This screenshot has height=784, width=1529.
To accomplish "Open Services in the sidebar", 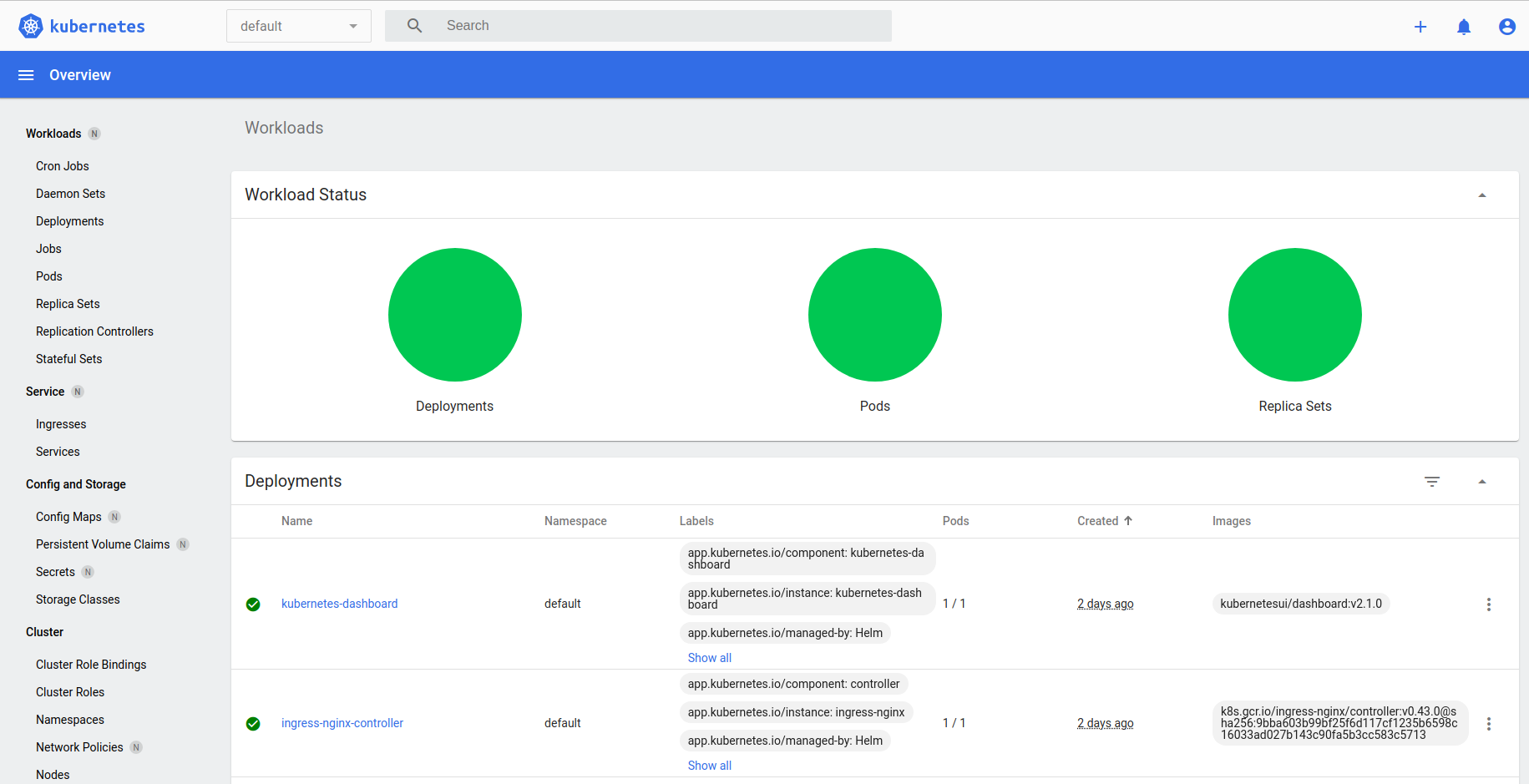I will click(x=58, y=452).
